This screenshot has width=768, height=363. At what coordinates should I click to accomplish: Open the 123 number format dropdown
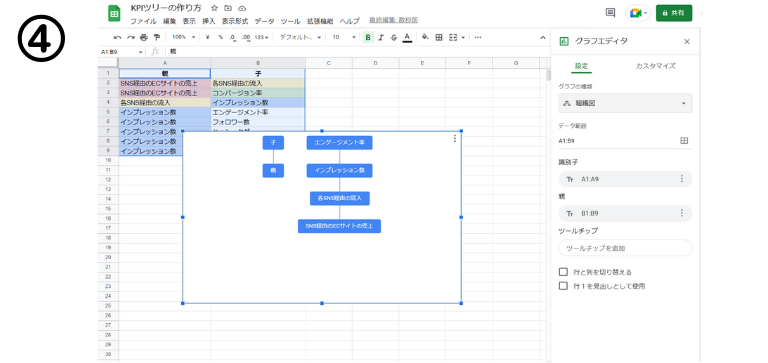262,37
